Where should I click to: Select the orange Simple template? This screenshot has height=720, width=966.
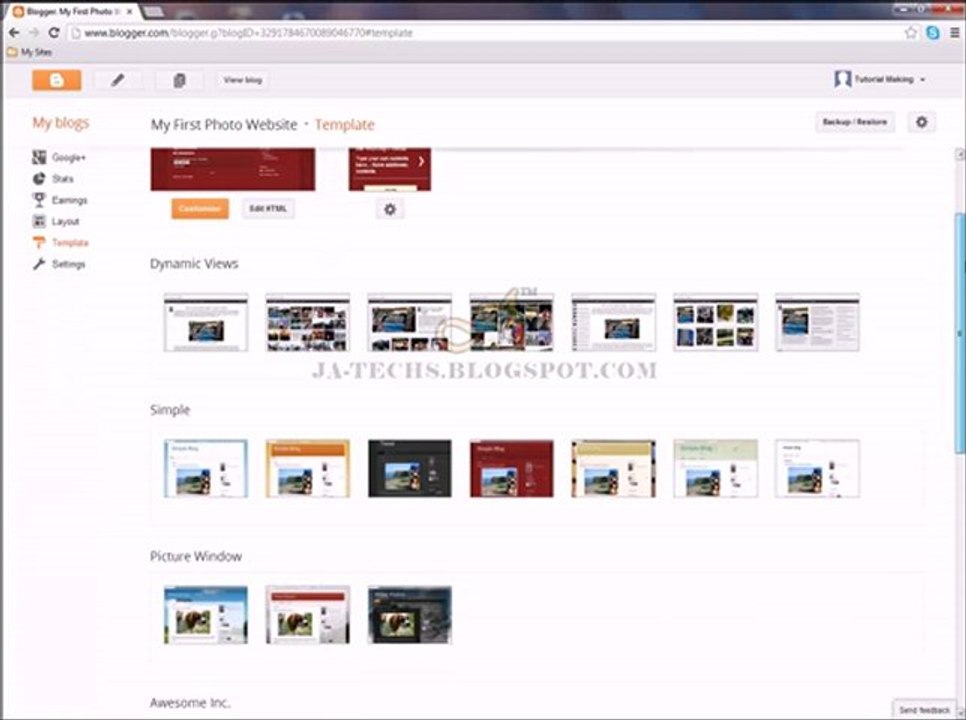(308, 469)
